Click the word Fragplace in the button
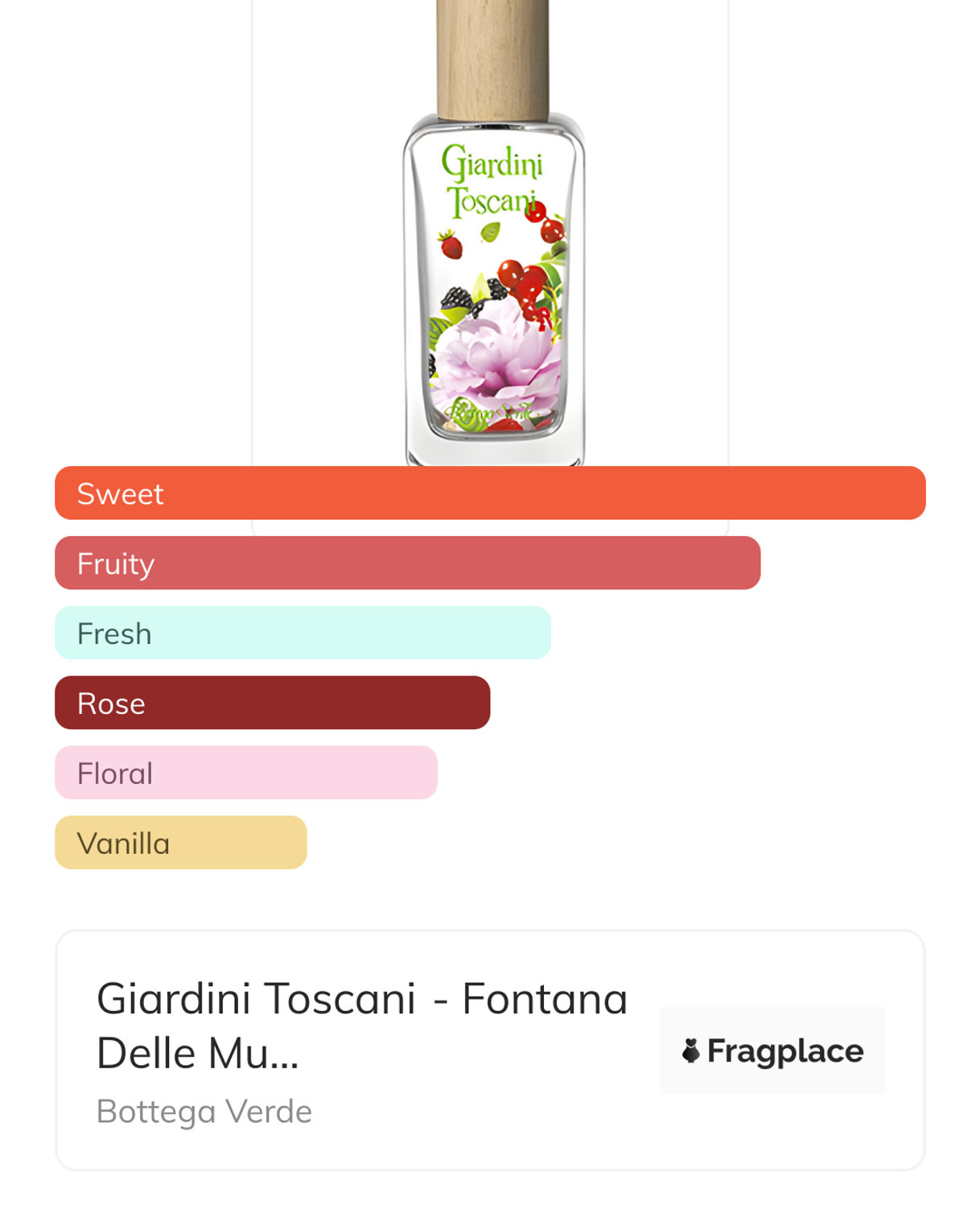The width and height of the screenshot is (980, 1226). 784,1051
